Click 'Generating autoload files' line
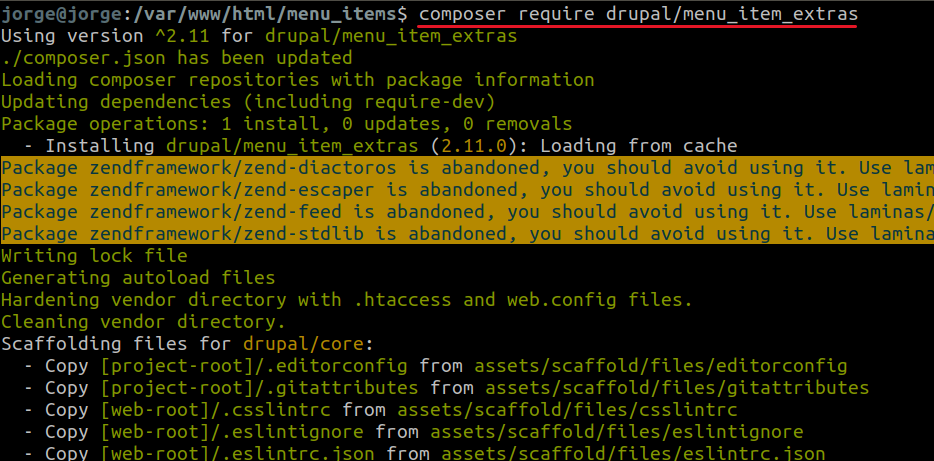 coord(138,278)
